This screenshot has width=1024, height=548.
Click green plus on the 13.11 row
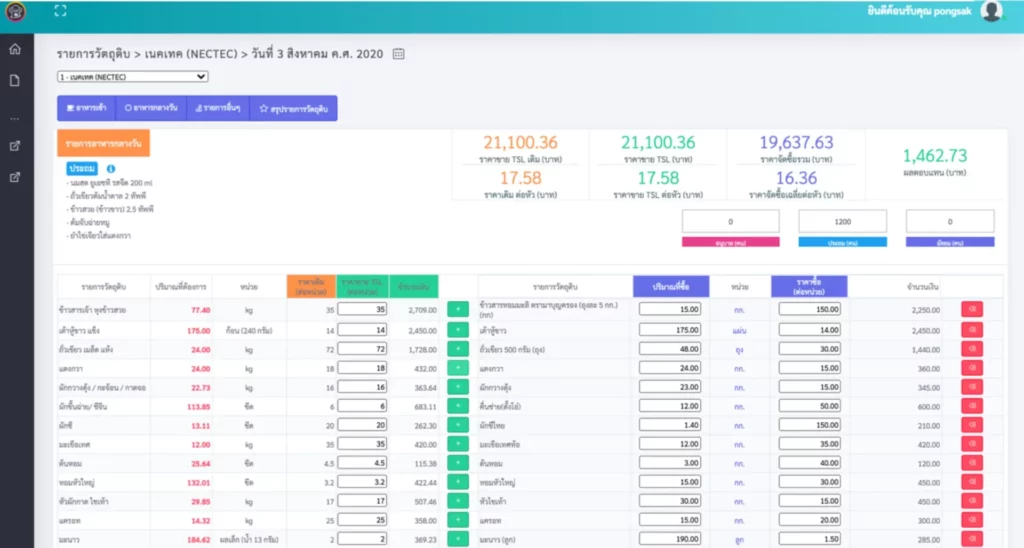pos(458,425)
